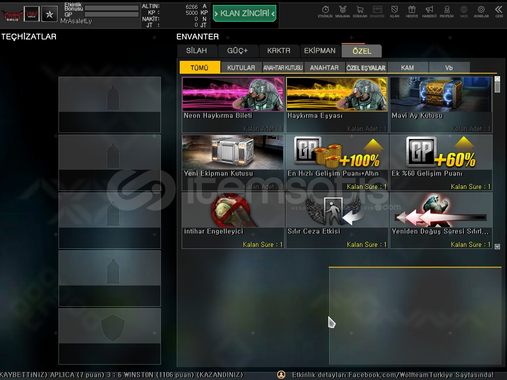The height and width of the screenshot is (380, 507).
Task: Go back with the Geri double-arrow icon
Action: point(499,11)
